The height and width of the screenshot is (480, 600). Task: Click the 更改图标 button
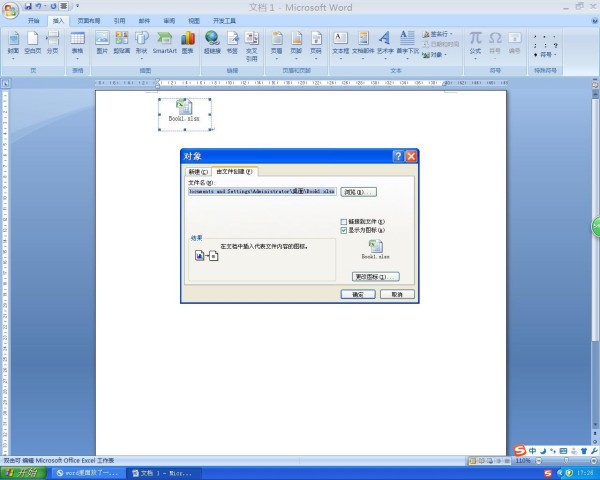pyautogui.click(x=375, y=276)
